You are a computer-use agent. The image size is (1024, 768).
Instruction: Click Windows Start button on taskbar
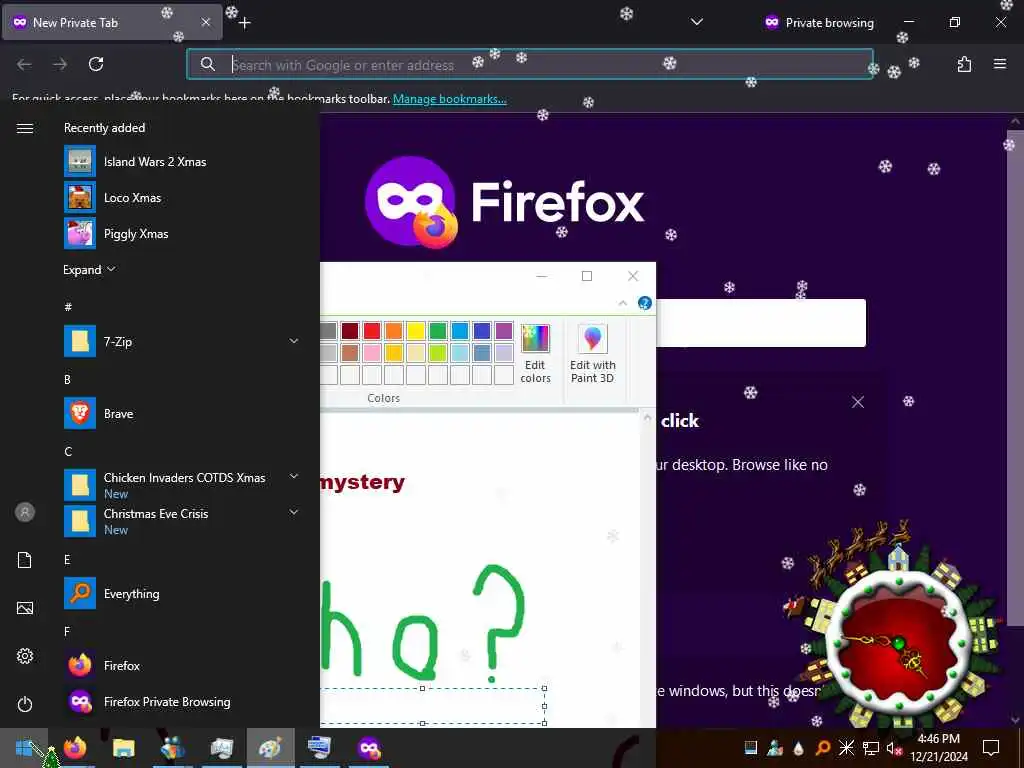point(24,748)
